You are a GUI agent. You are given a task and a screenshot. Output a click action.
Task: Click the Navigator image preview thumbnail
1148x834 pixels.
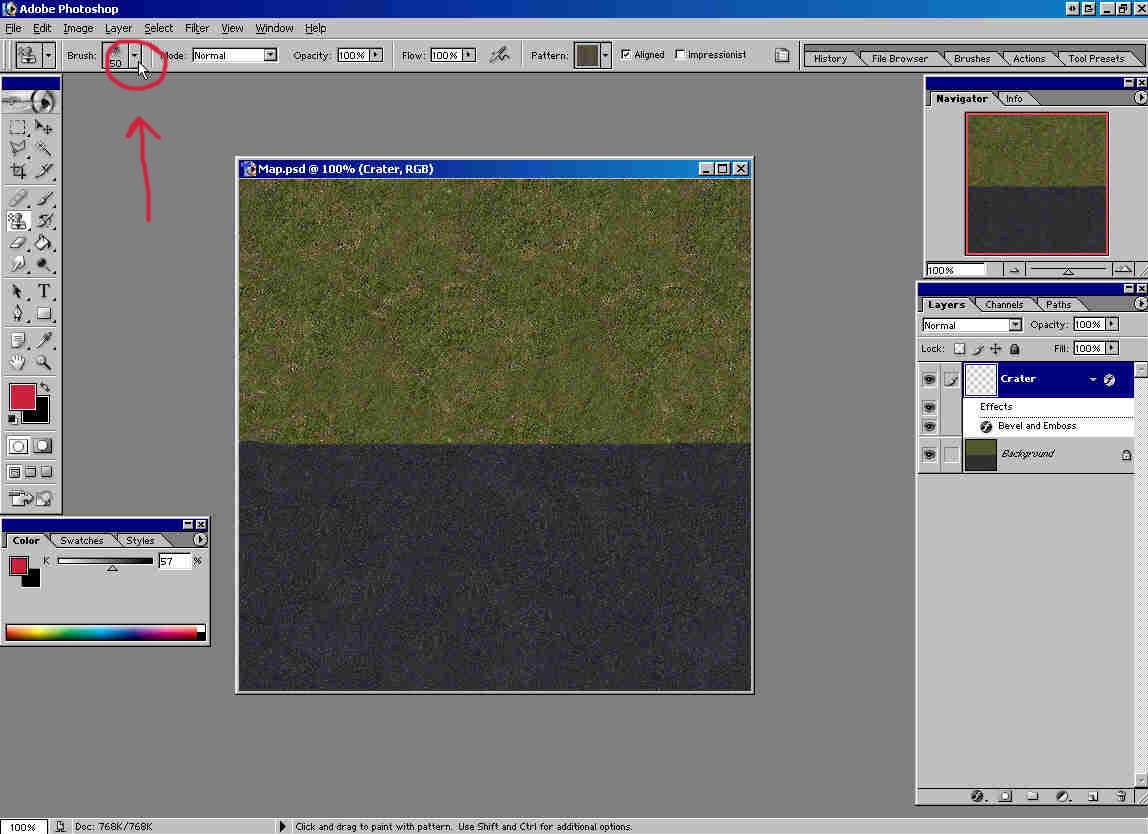click(x=1036, y=183)
